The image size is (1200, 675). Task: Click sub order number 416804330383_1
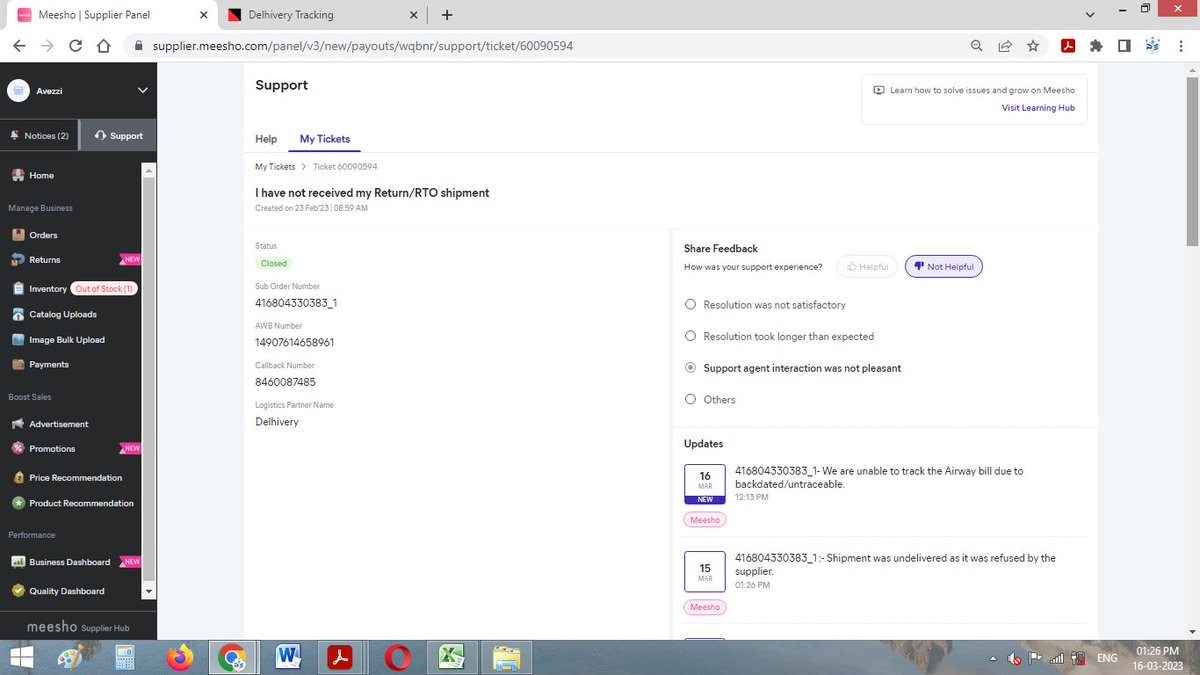pos(296,302)
